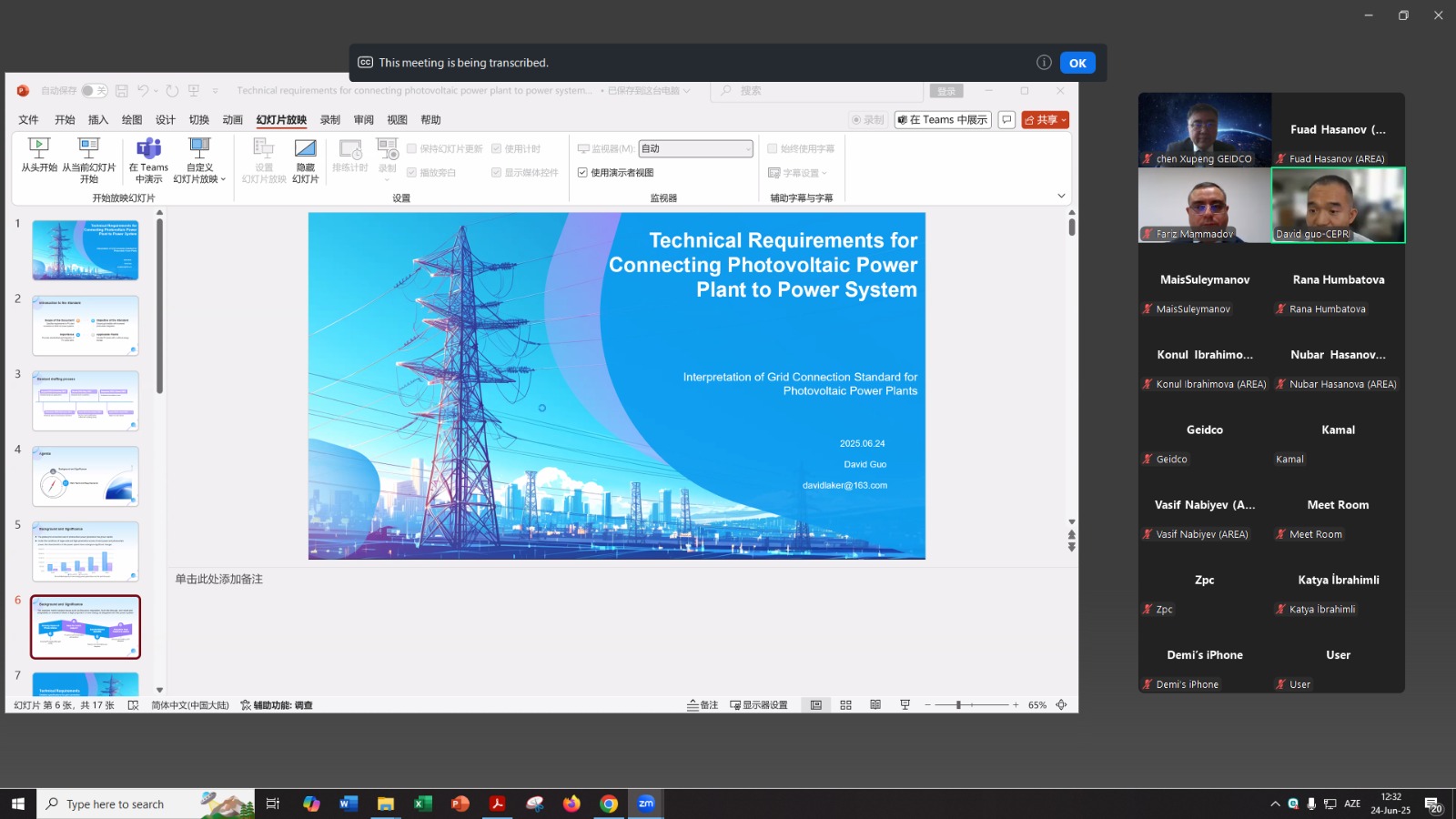Select slide 3 thumbnail in panel

click(x=86, y=400)
